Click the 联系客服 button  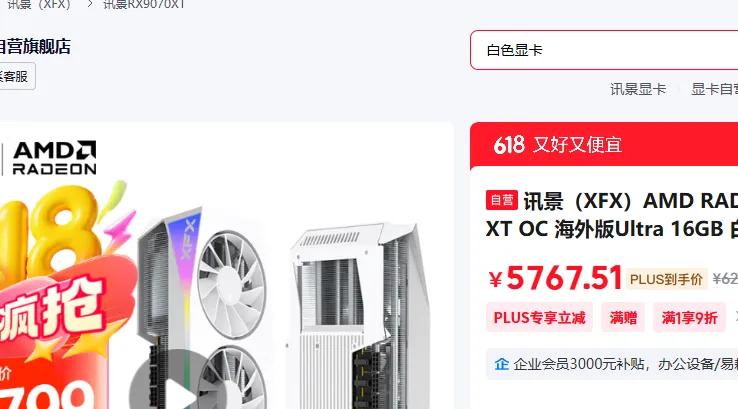[15, 76]
